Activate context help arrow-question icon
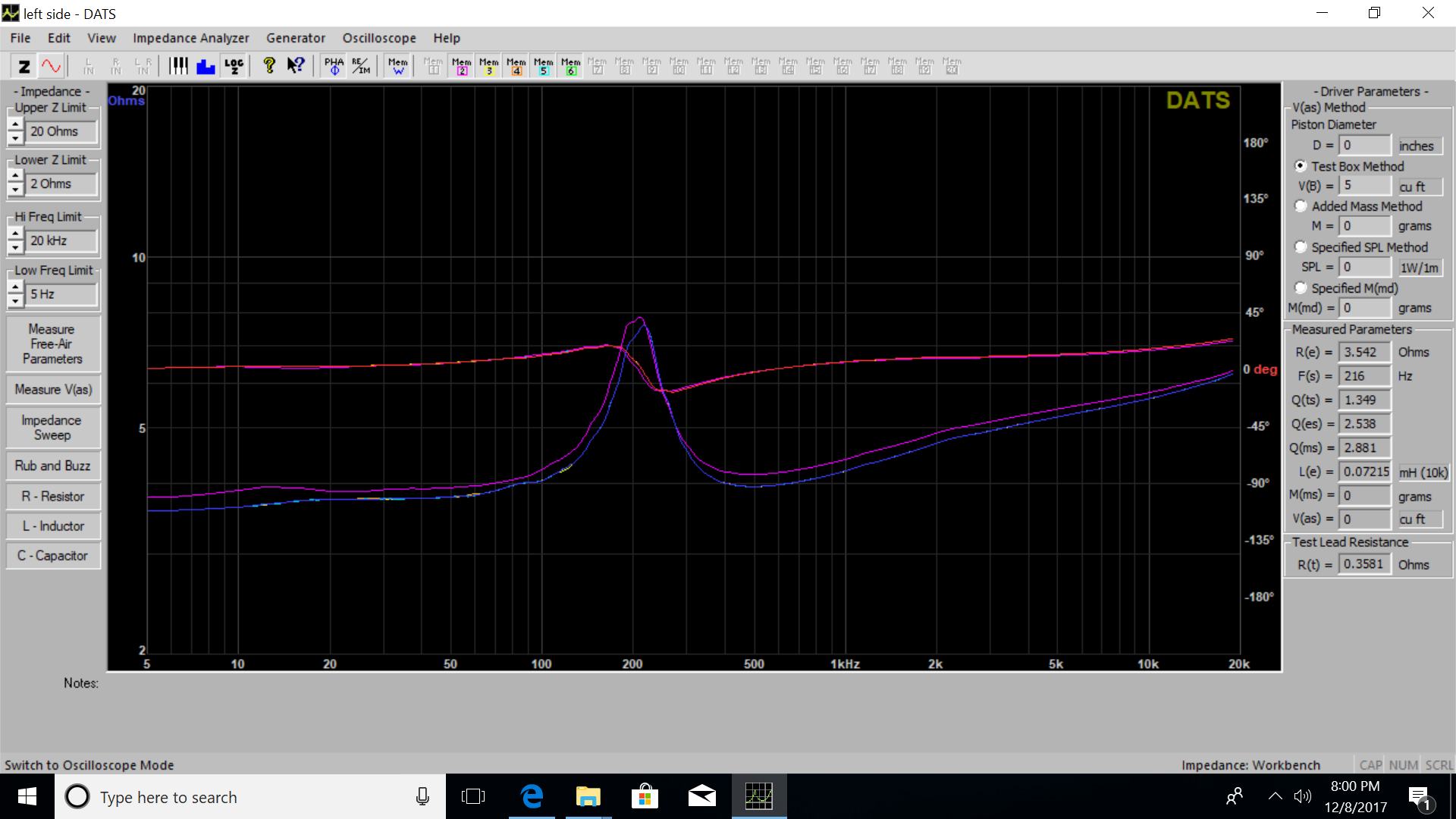1456x819 pixels. [x=296, y=66]
